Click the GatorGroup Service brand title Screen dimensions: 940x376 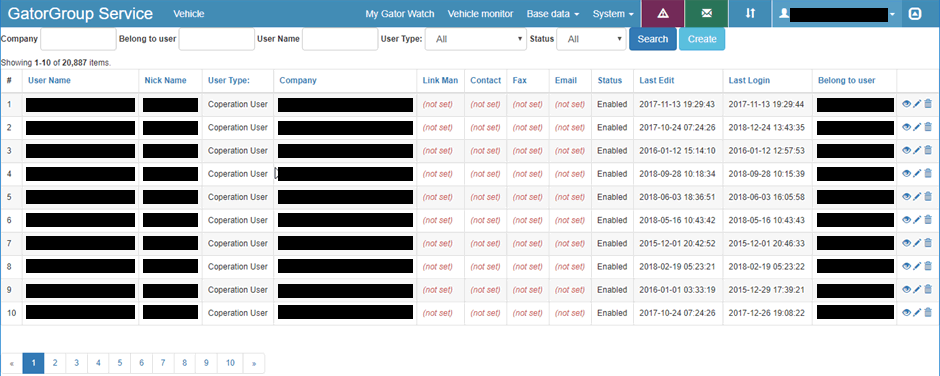click(80, 14)
